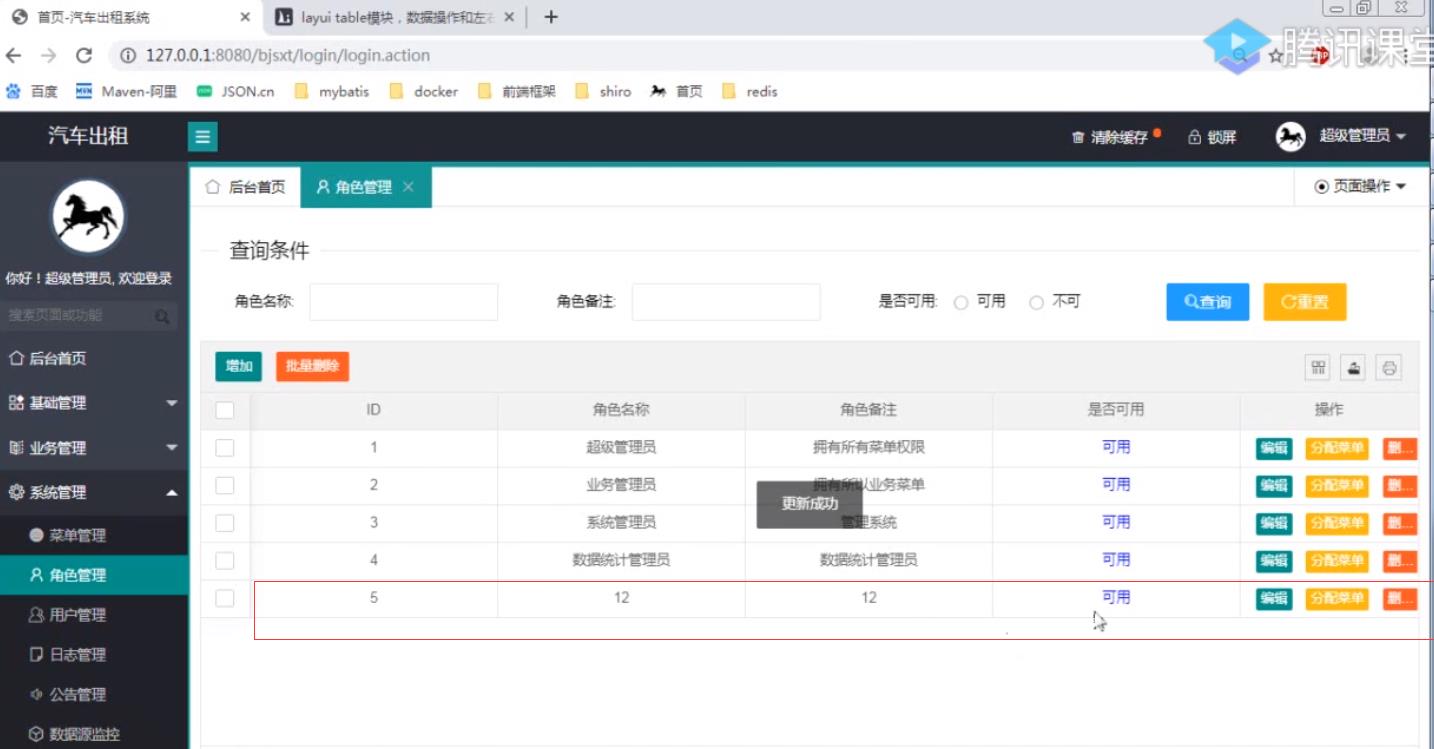Image resolution: width=1434 pixels, height=749 pixels.
Task: Check the checkbox for row 超级管理员
Action: pyautogui.click(x=225, y=448)
